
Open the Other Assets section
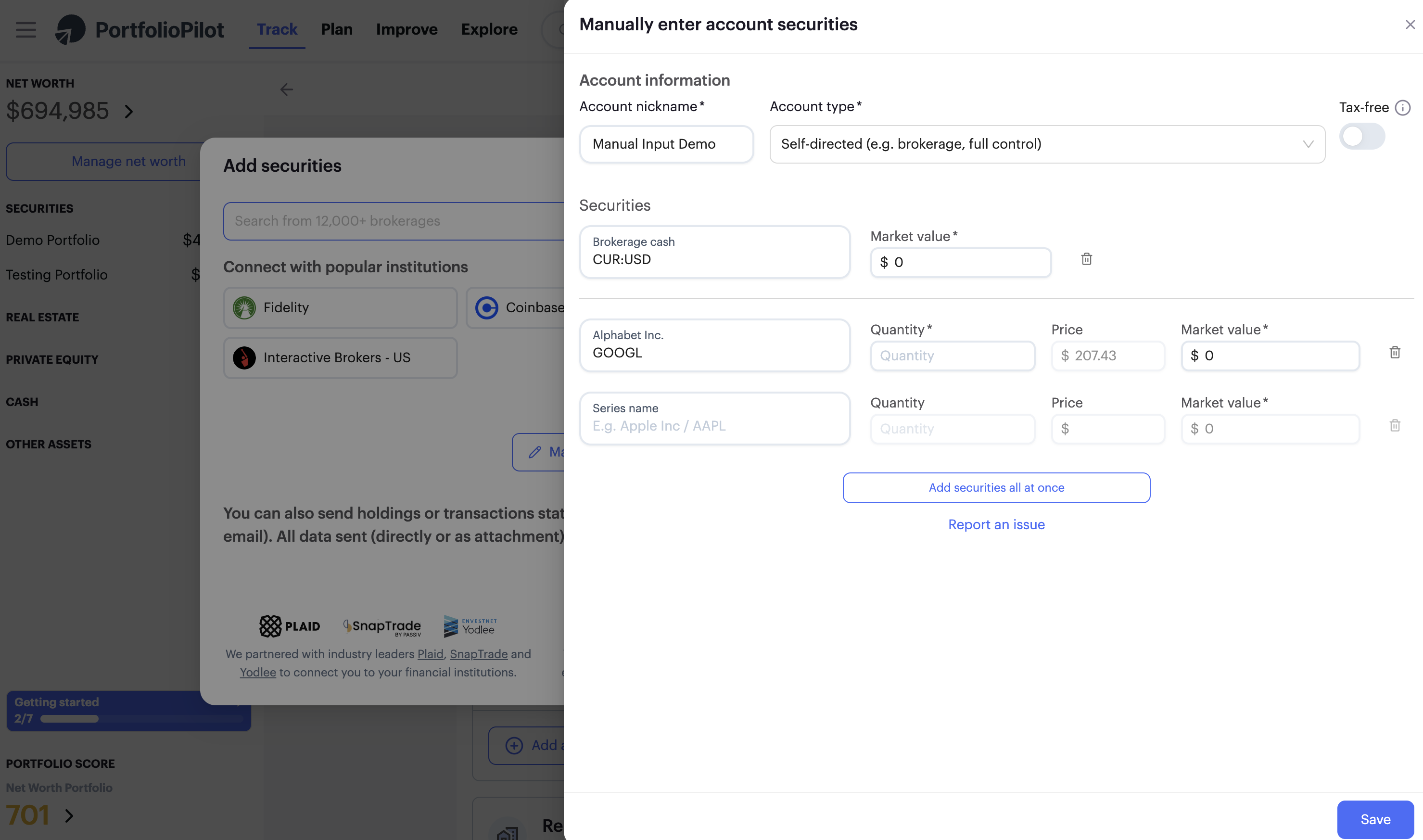tap(49, 444)
